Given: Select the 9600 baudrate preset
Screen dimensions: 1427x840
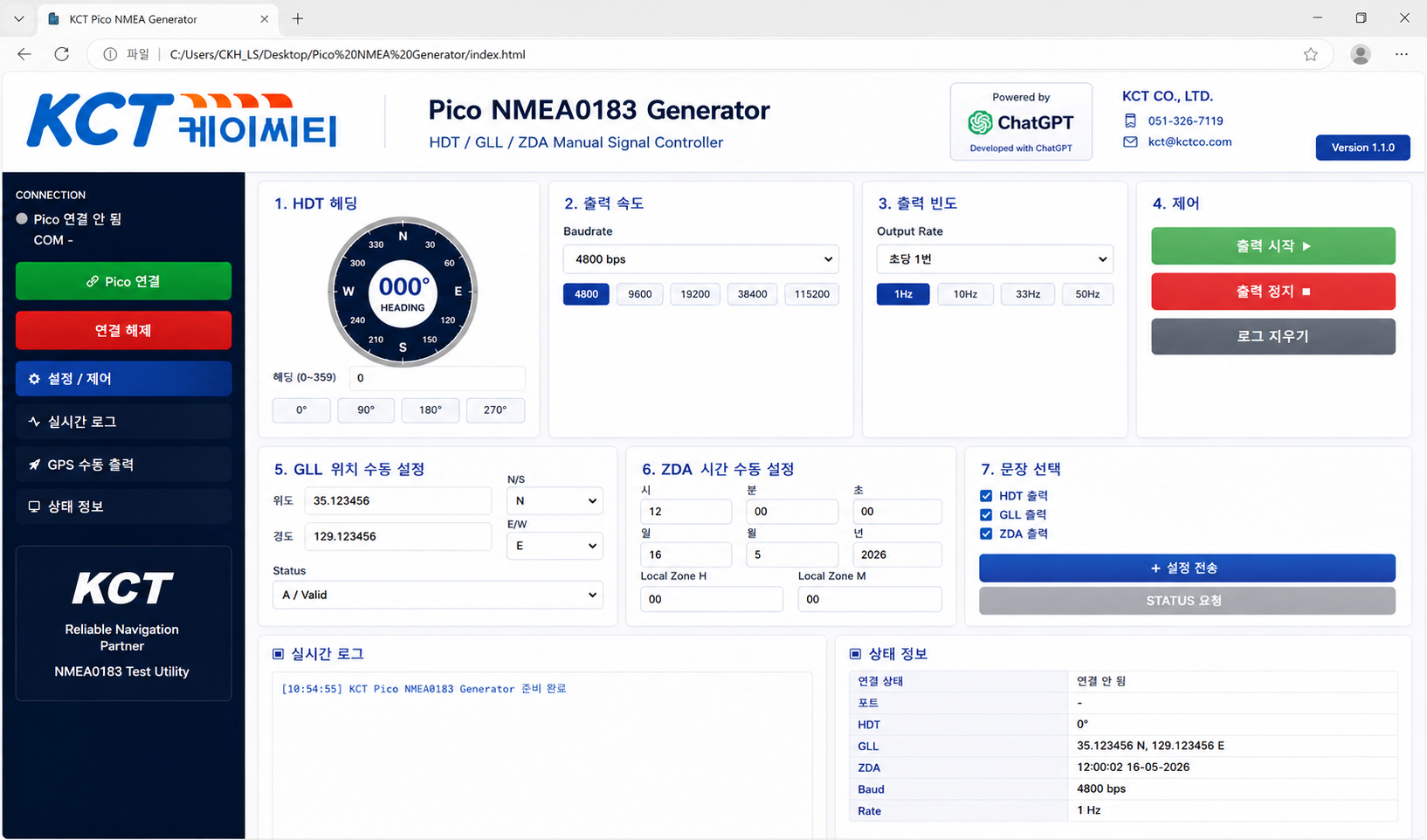Looking at the screenshot, I should coord(640,294).
